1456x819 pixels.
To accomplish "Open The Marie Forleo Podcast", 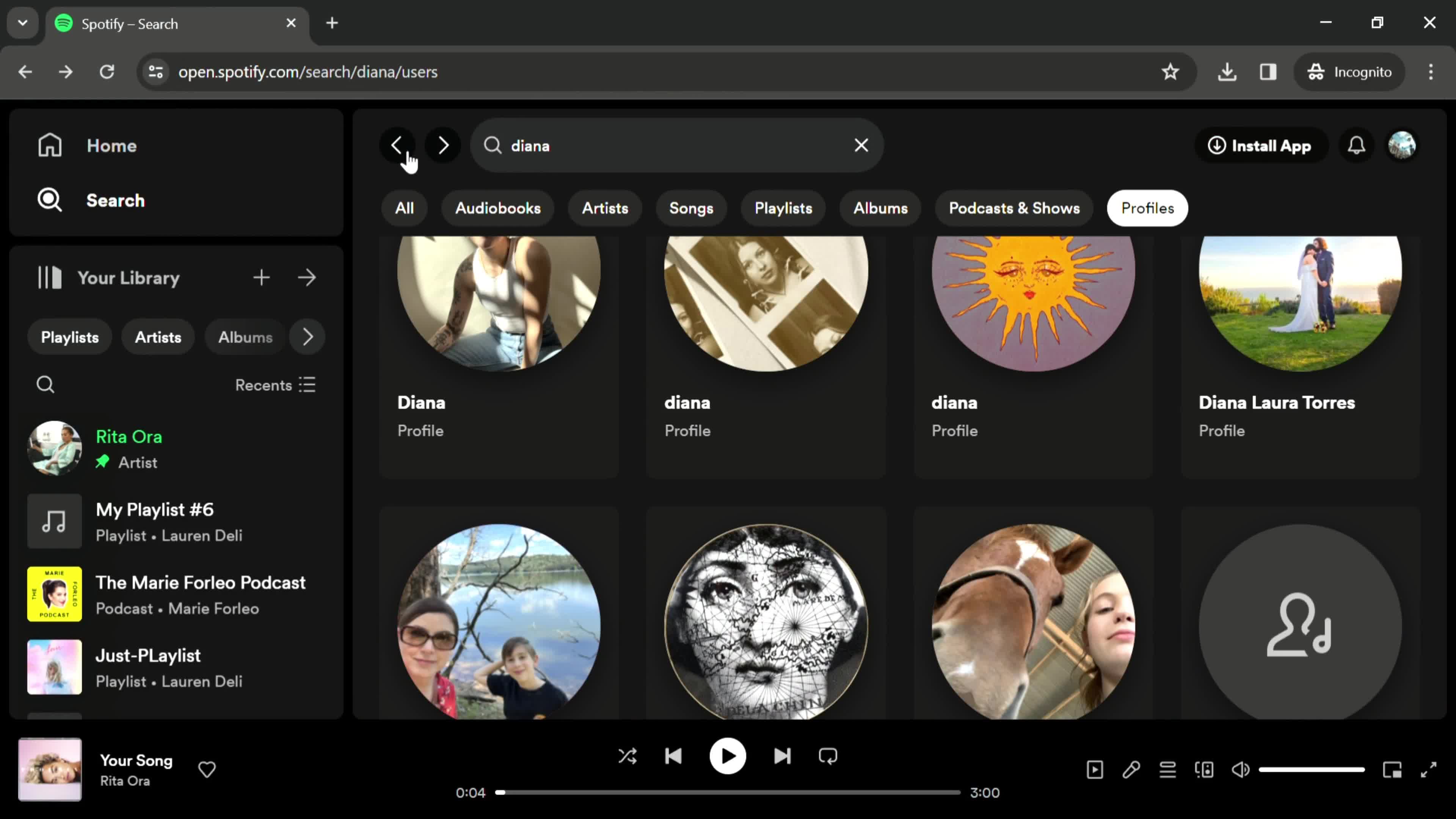I will coord(176,594).
